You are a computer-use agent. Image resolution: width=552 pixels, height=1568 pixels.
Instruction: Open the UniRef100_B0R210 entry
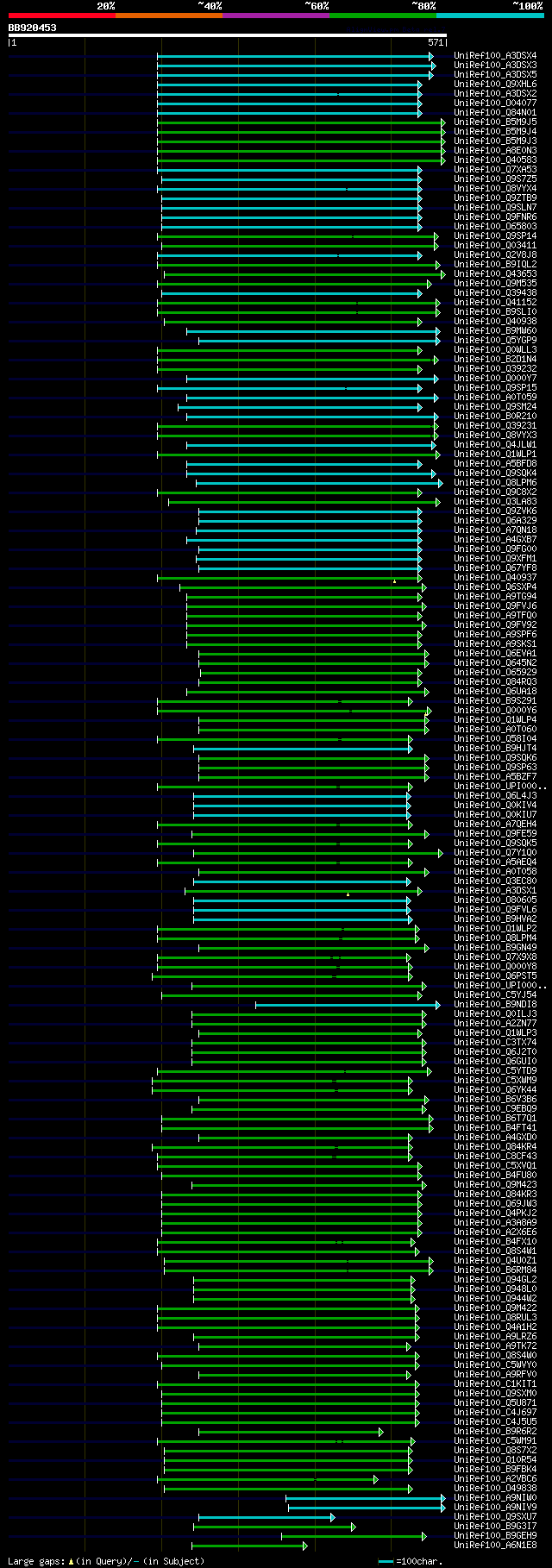(495, 417)
